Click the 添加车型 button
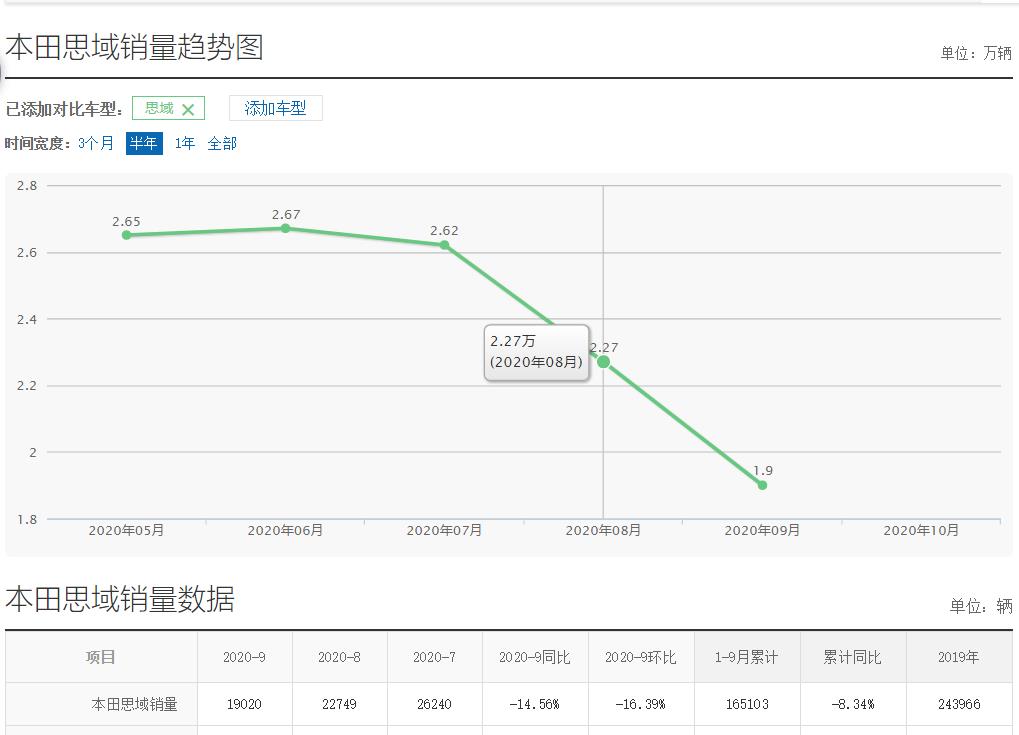This screenshot has width=1019, height=735. tap(276, 108)
